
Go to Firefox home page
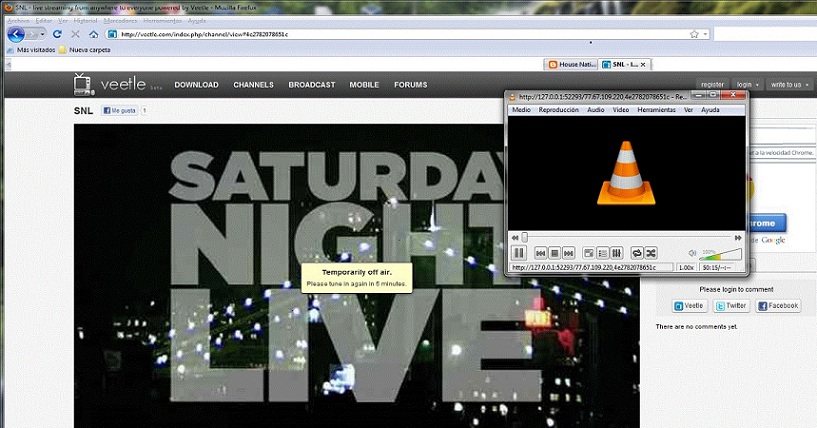coord(93,34)
